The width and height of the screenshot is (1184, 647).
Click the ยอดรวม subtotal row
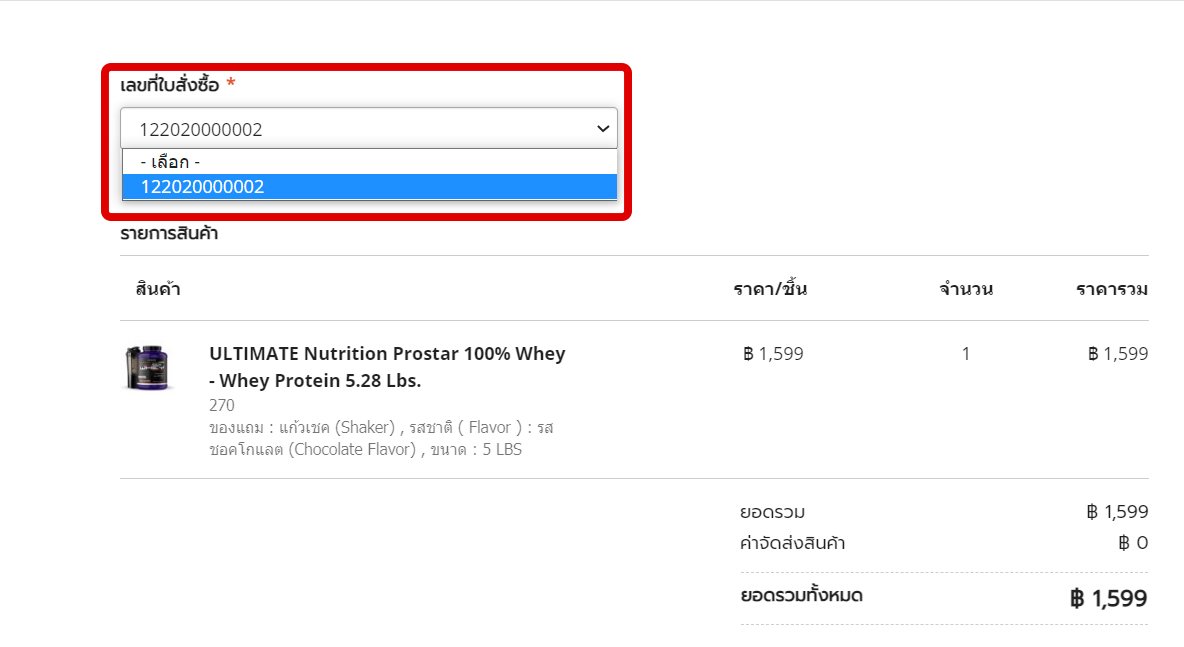(944, 512)
